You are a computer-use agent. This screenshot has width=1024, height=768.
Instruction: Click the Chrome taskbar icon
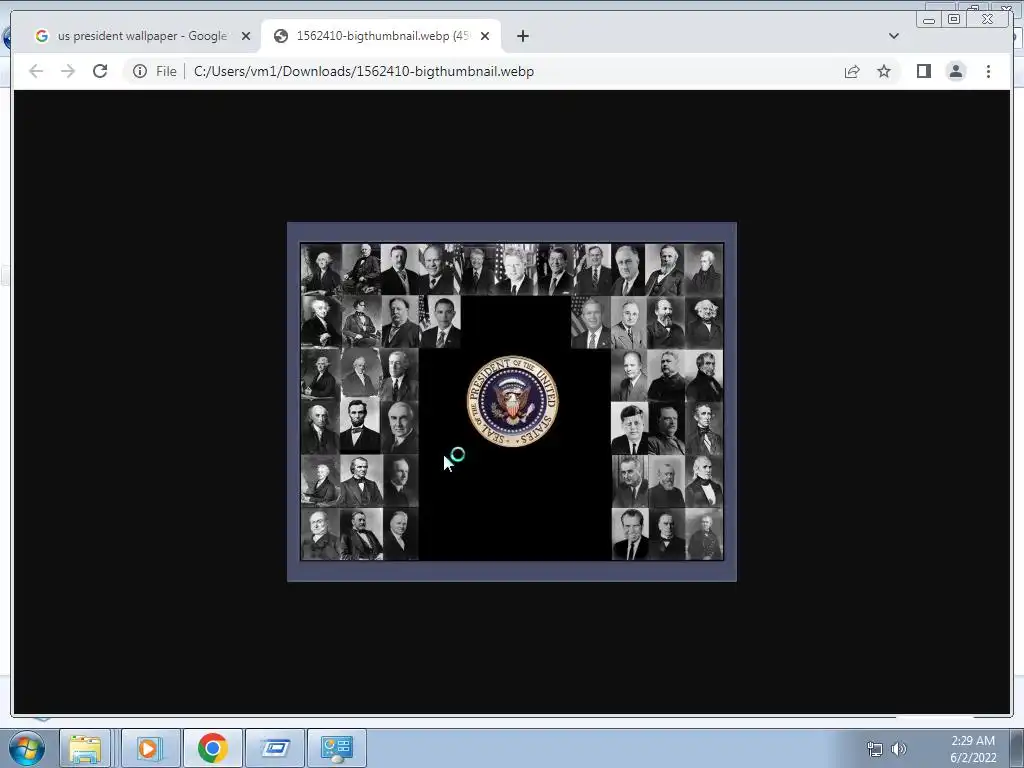coord(212,748)
